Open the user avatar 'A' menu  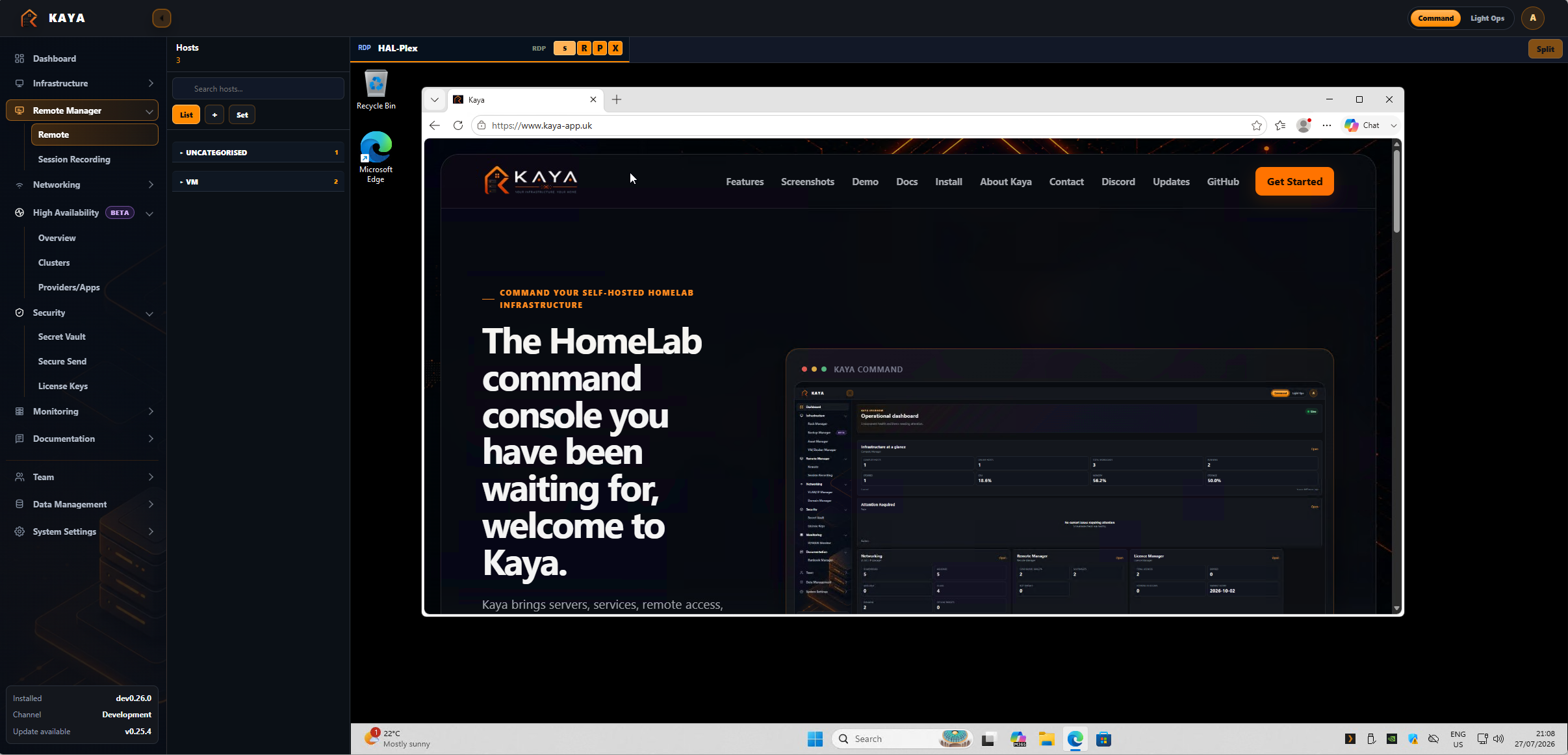1532,18
